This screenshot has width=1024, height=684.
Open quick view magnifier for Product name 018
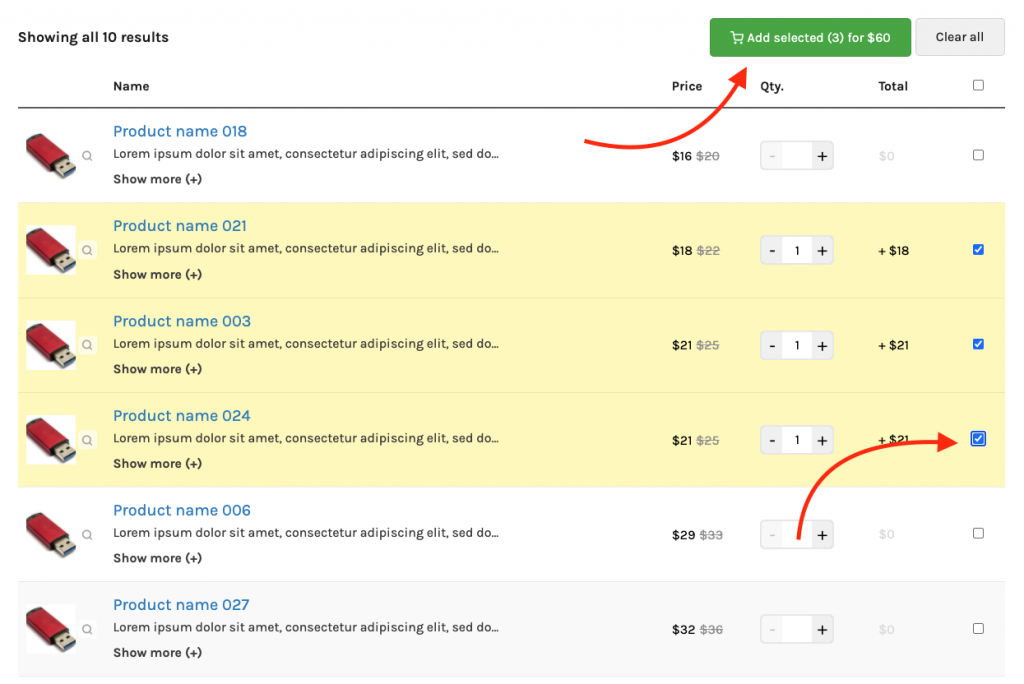pos(87,156)
